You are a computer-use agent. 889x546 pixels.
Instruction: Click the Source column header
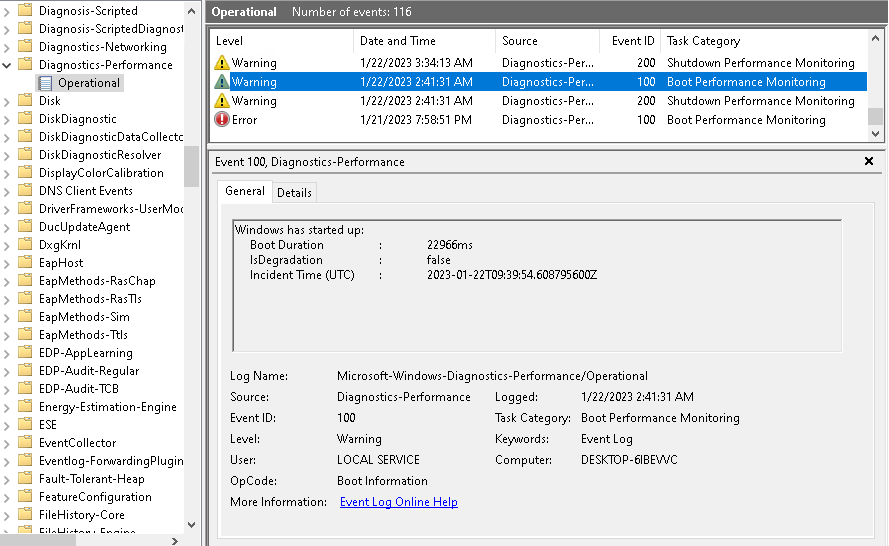click(x=547, y=41)
